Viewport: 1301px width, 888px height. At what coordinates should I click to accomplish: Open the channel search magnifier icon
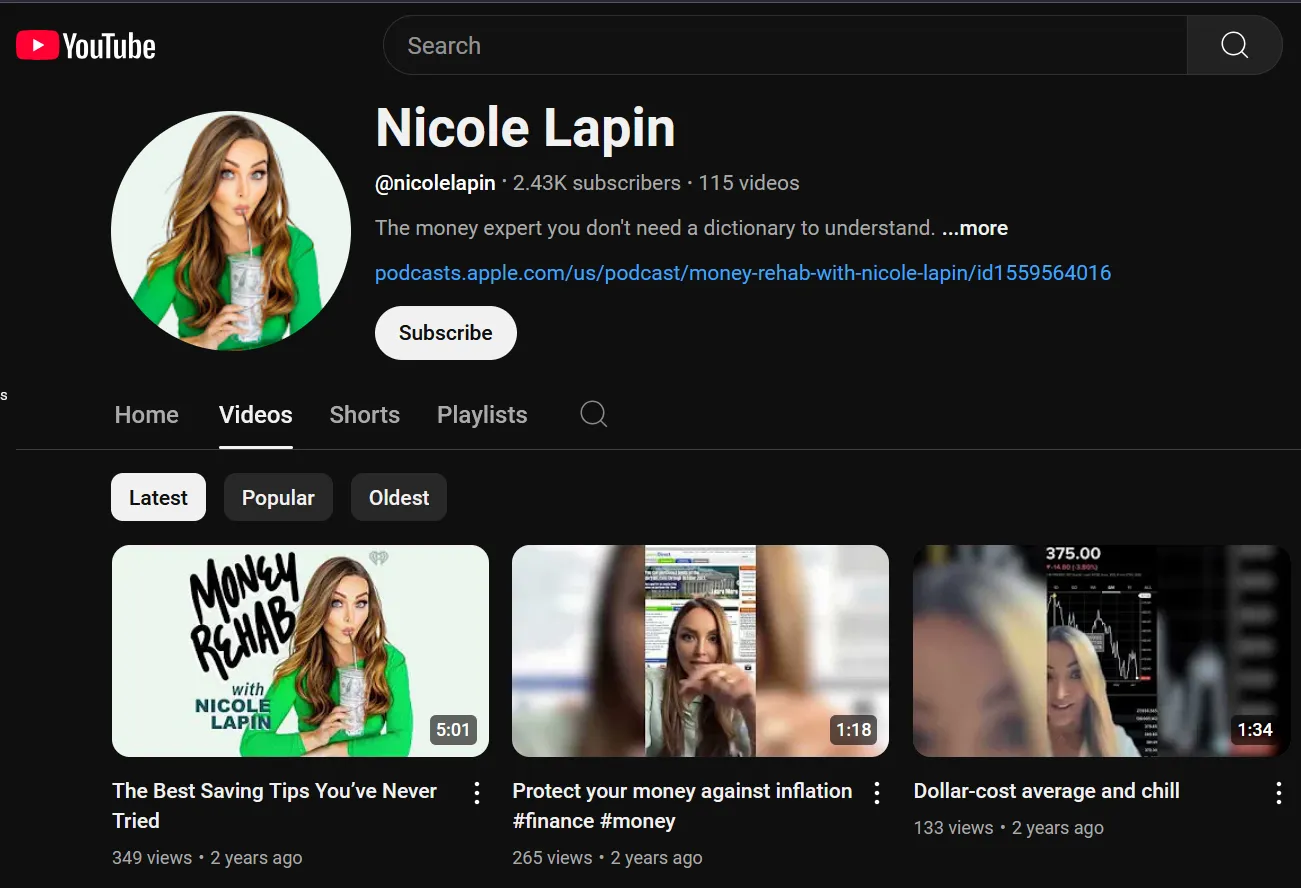click(594, 414)
